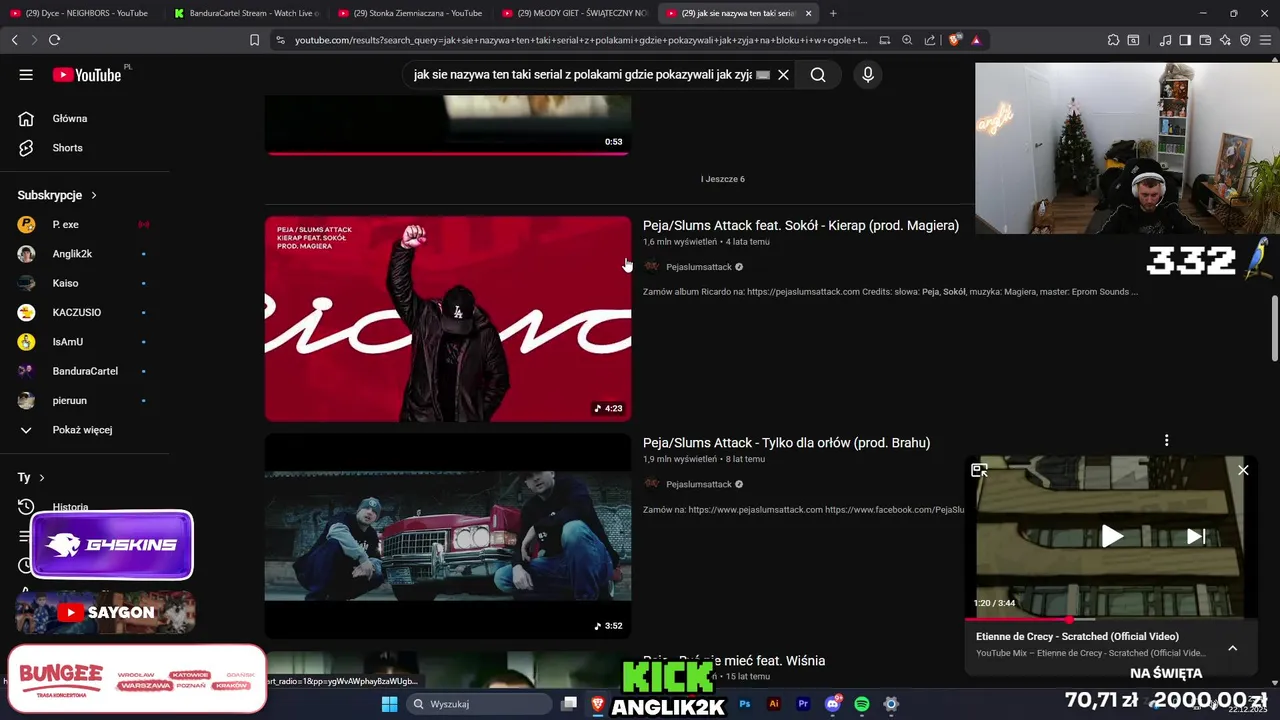
Task: Open Brave Wallet icon
Action: 1205,40
